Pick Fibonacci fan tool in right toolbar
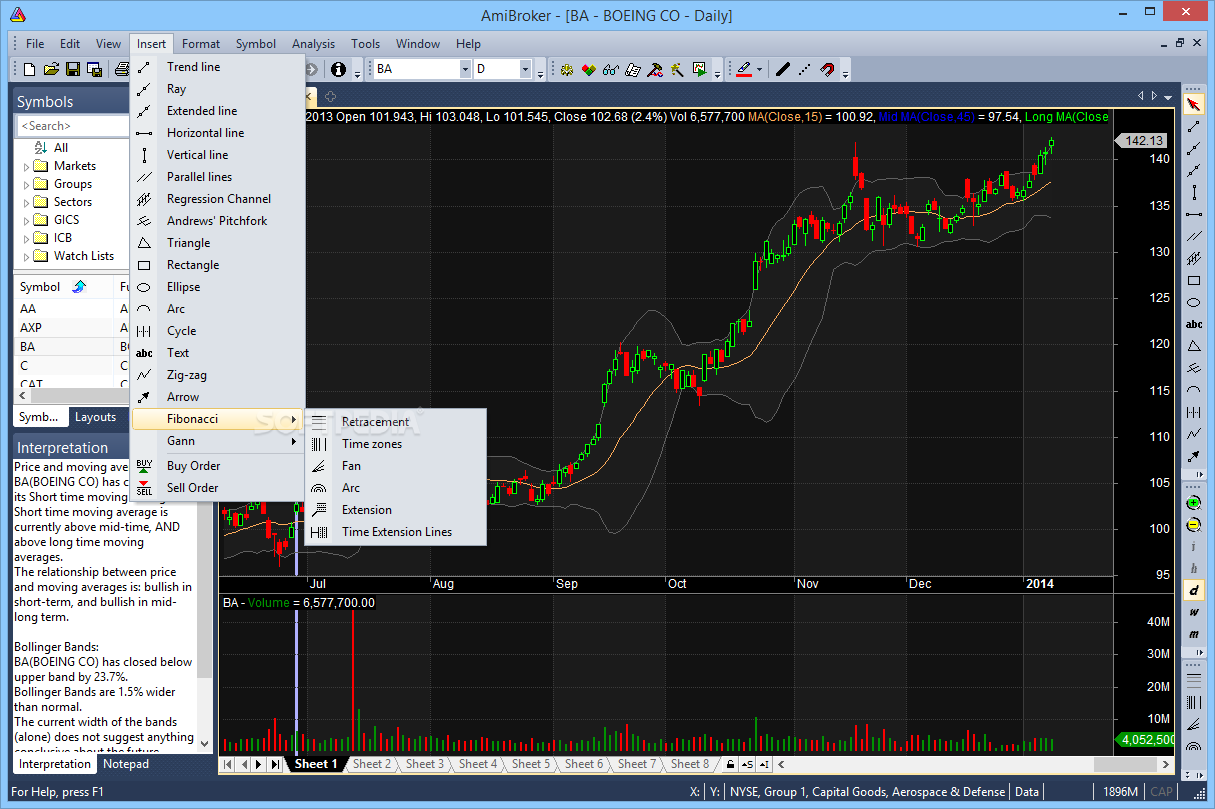The image size is (1215, 809). (x=1194, y=724)
